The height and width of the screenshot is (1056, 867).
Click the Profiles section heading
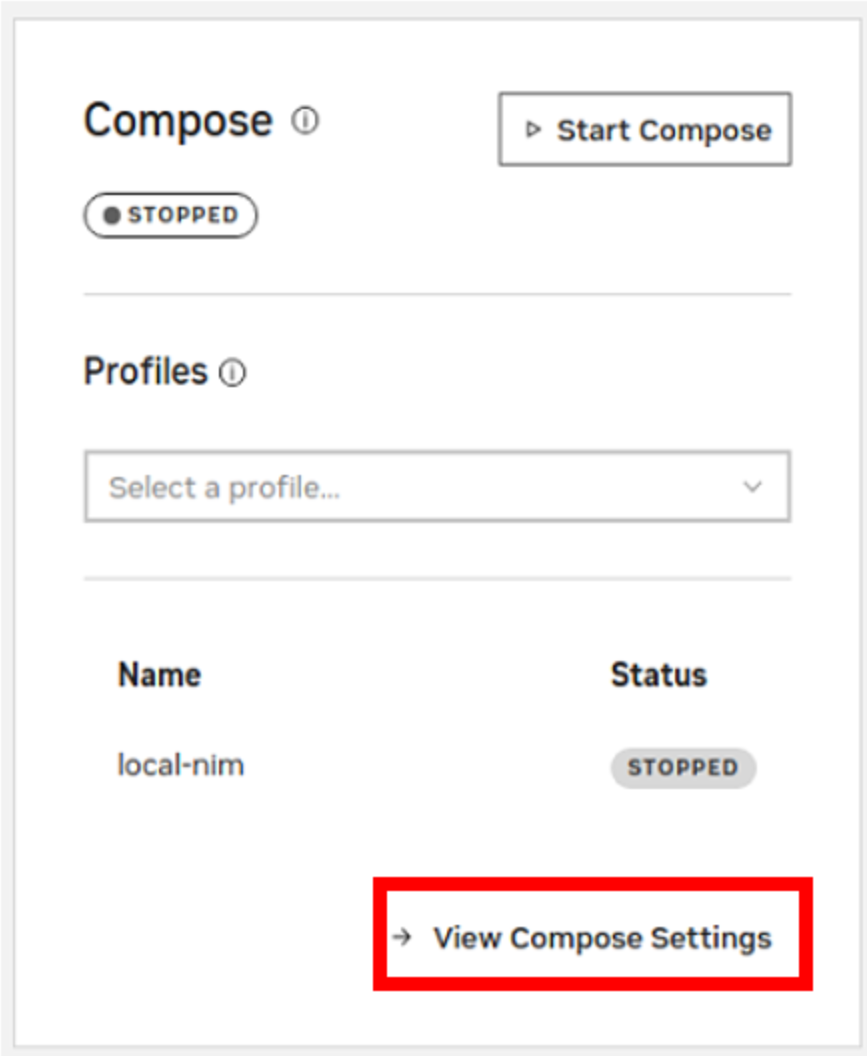click(145, 372)
